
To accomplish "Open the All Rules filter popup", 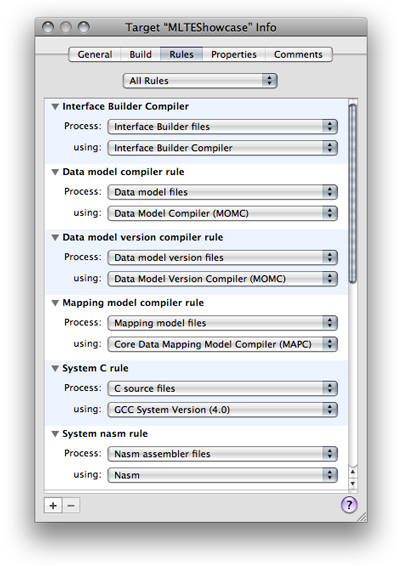I will click(200, 81).
